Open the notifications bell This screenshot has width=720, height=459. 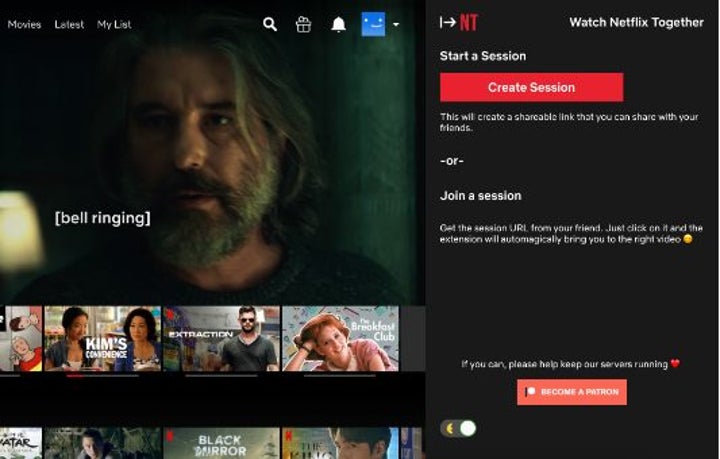[x=338, y=24]
